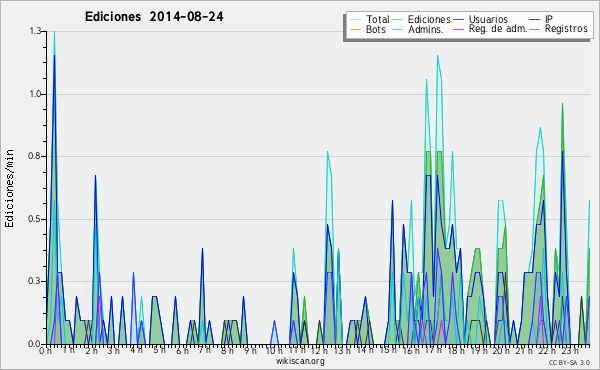Select the Usuarios legend label
Screen dimensions: 600x370
488,19
